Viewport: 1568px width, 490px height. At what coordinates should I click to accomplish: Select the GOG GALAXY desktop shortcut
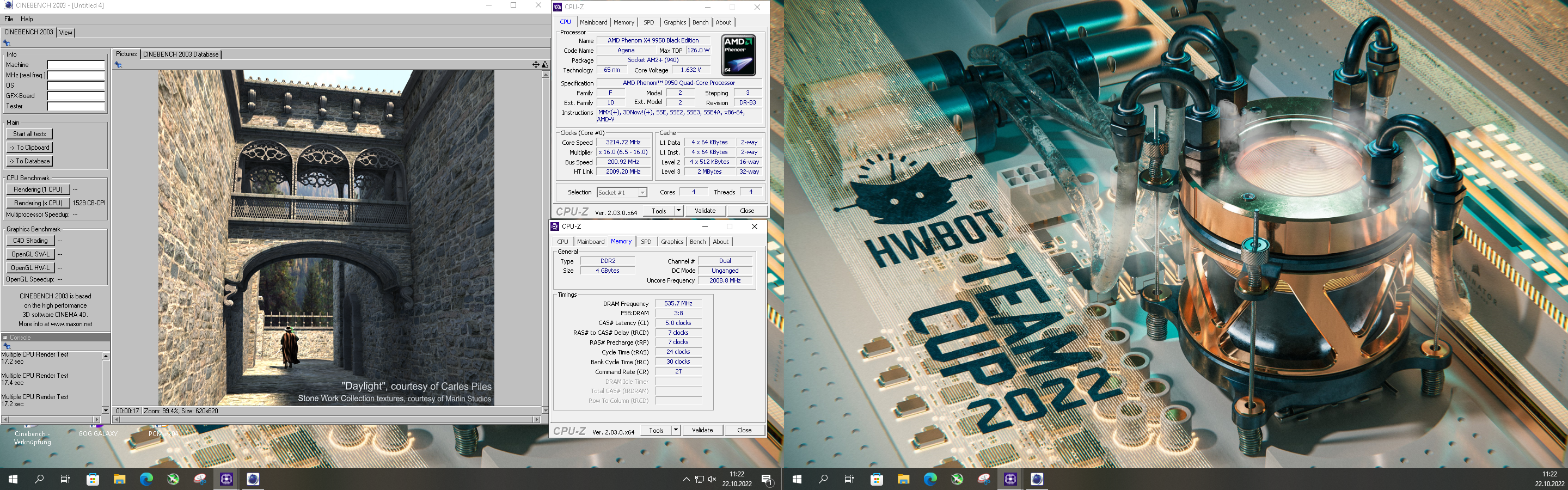pyautogui.click(x=97, y=433)
